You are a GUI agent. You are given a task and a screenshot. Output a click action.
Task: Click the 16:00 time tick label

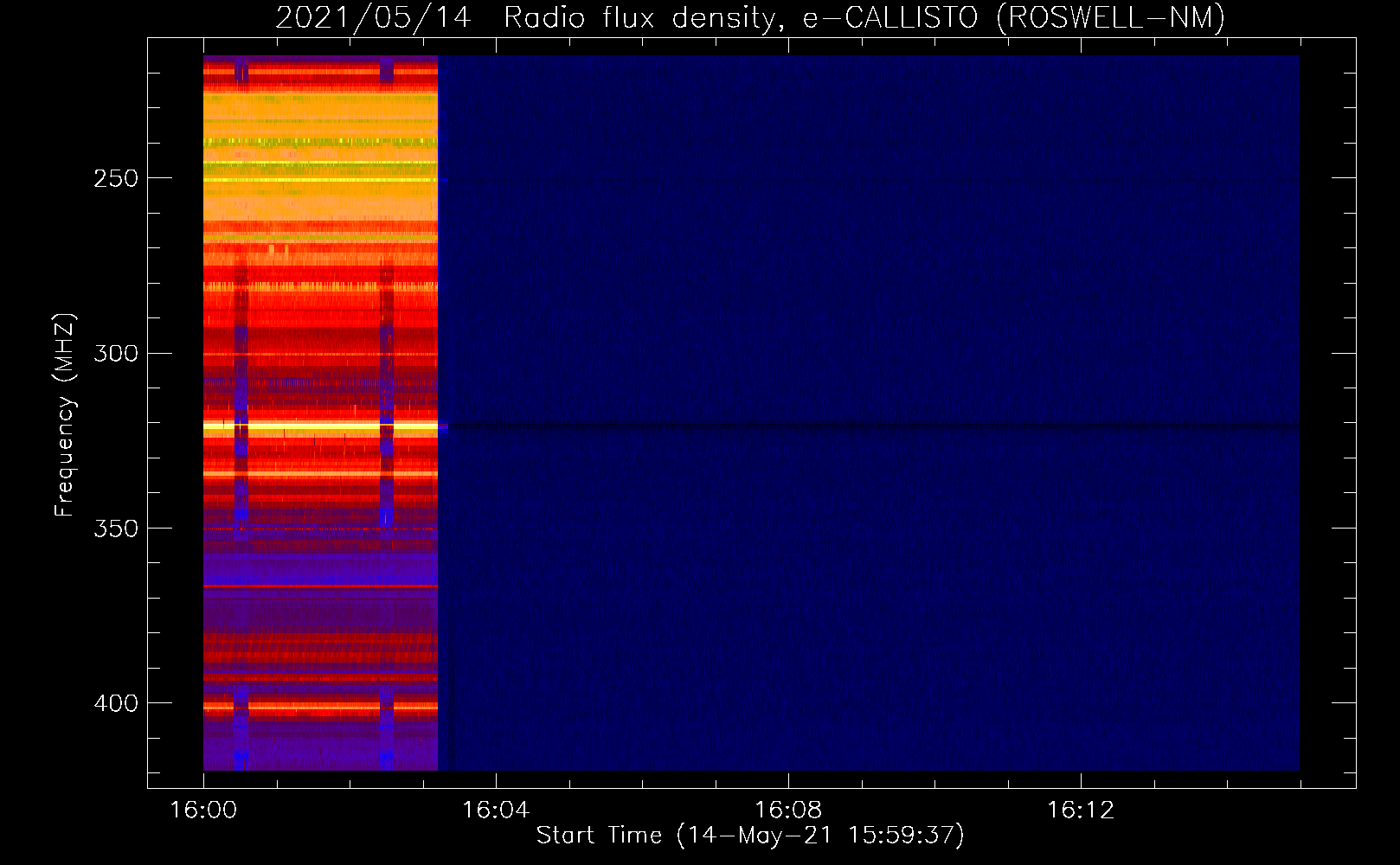(x=203, y=811)
